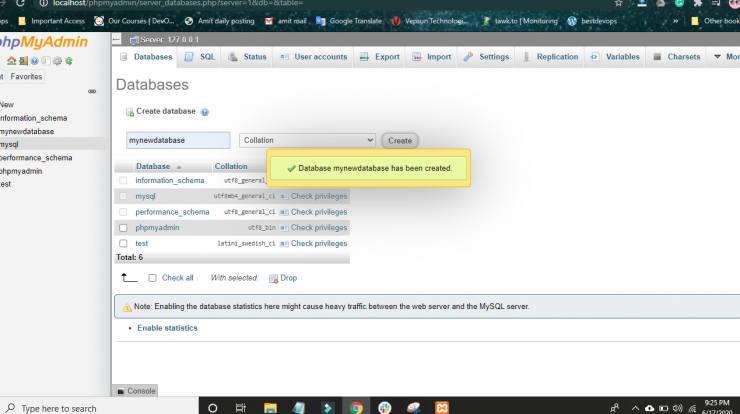Screen dimensions: 740x414
Task: Reload the navigation panel
Action: 69,61
